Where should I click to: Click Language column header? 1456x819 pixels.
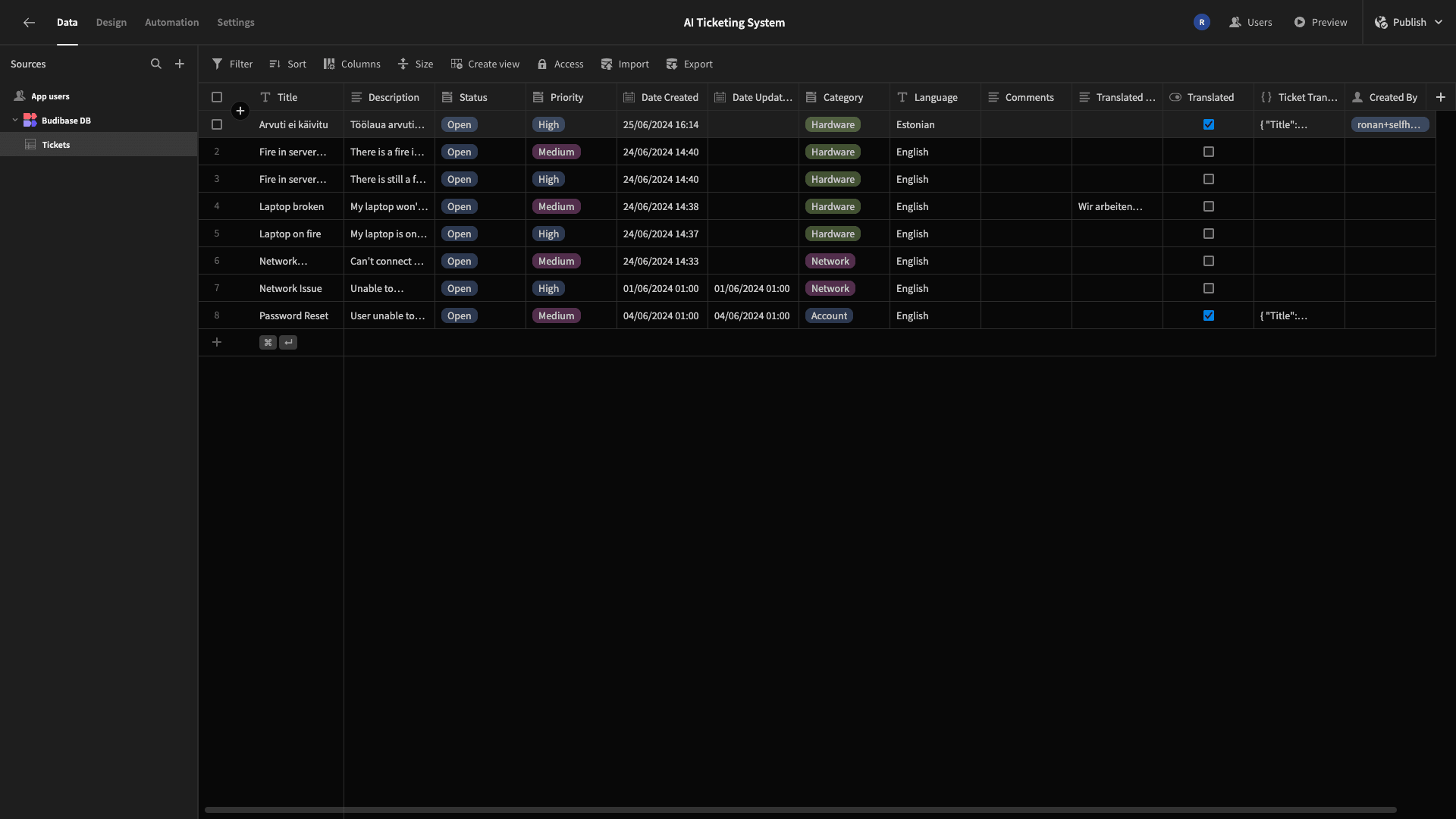coord(935,97)
